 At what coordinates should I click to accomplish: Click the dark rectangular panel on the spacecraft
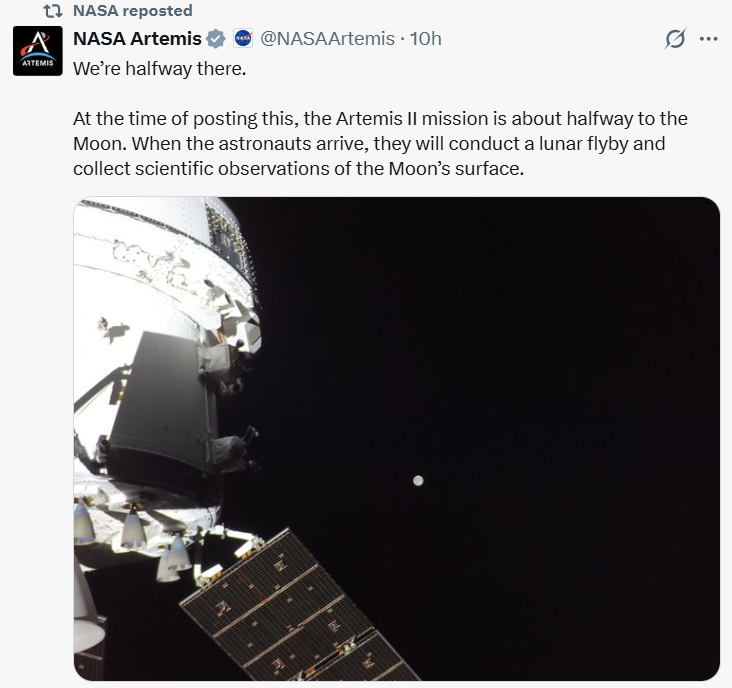point(158,400)
